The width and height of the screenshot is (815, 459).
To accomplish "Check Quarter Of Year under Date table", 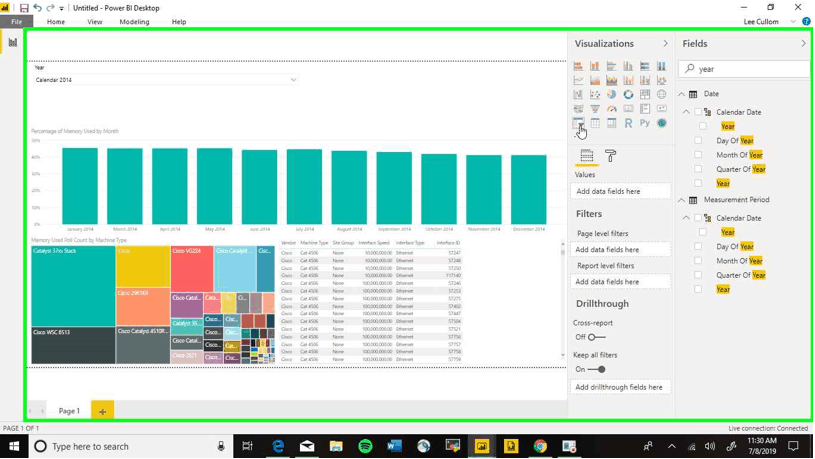I will [698, 169].
